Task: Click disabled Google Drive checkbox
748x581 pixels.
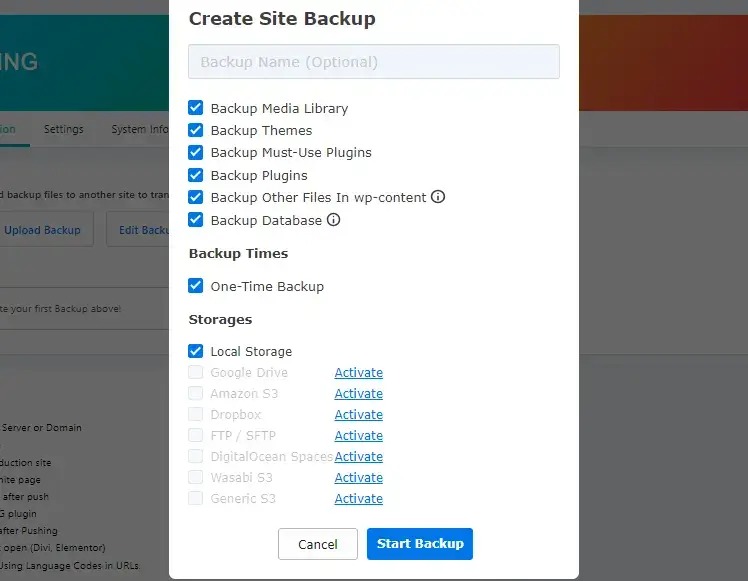Action: 196,372
